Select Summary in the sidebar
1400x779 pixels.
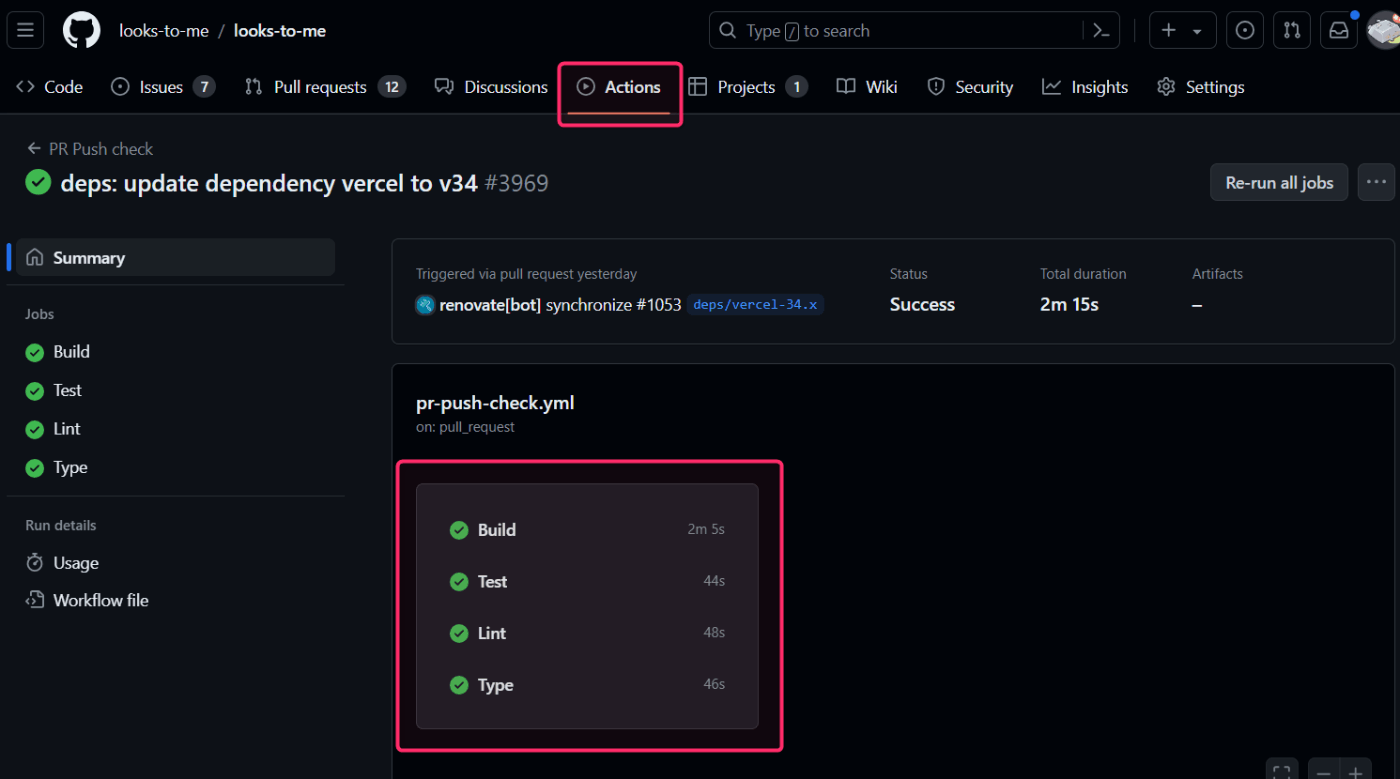[175, 257]
